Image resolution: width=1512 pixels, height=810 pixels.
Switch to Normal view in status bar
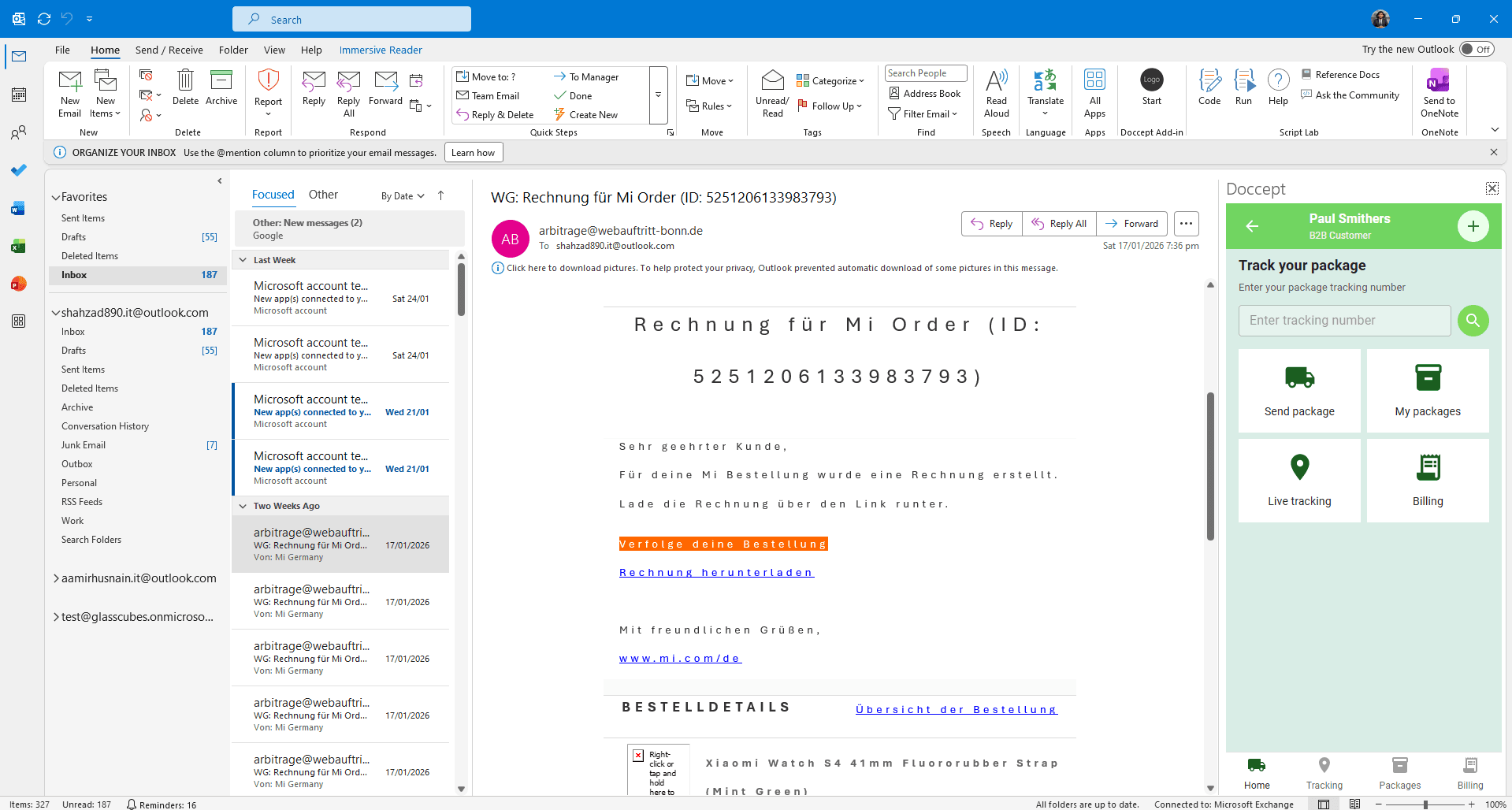pyautogui.click(x=1324, y=804)
